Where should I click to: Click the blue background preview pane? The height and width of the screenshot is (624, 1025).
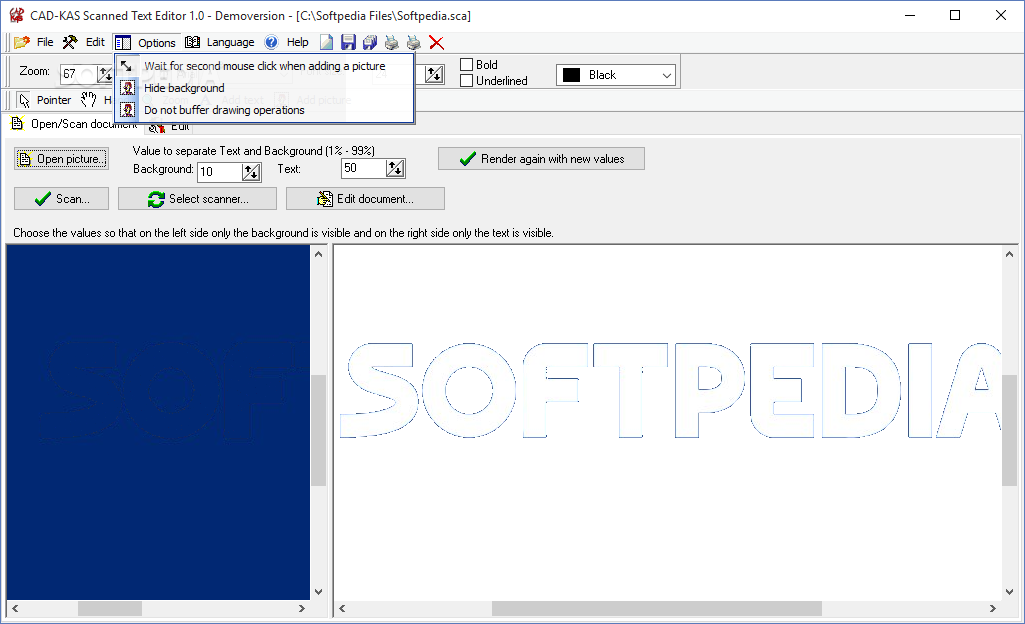(x=158, y=423)
